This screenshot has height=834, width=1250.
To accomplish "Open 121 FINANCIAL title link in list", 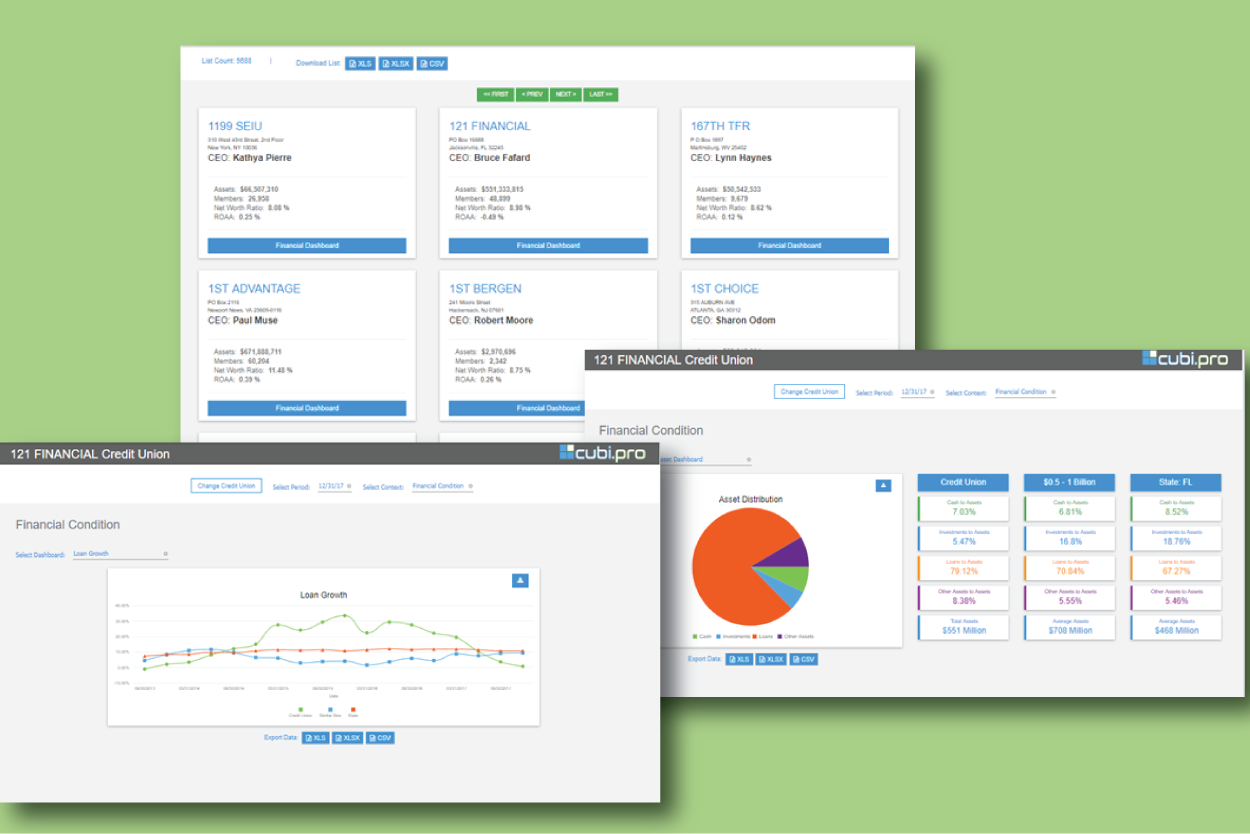I will pyautogui.click(x=490, y=126).
